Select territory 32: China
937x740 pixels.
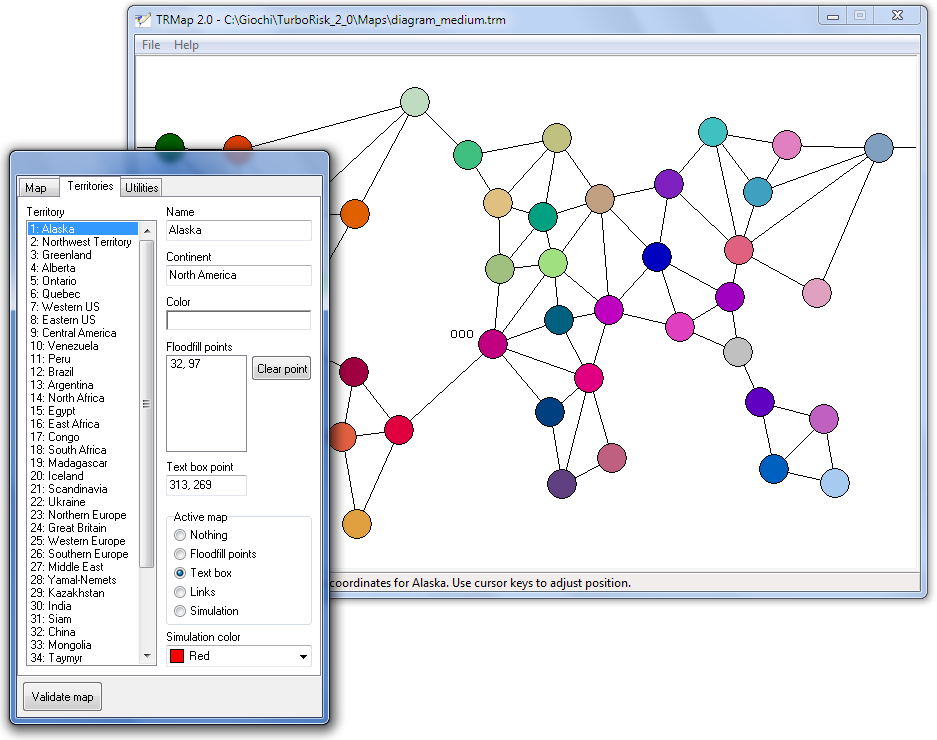83,632
